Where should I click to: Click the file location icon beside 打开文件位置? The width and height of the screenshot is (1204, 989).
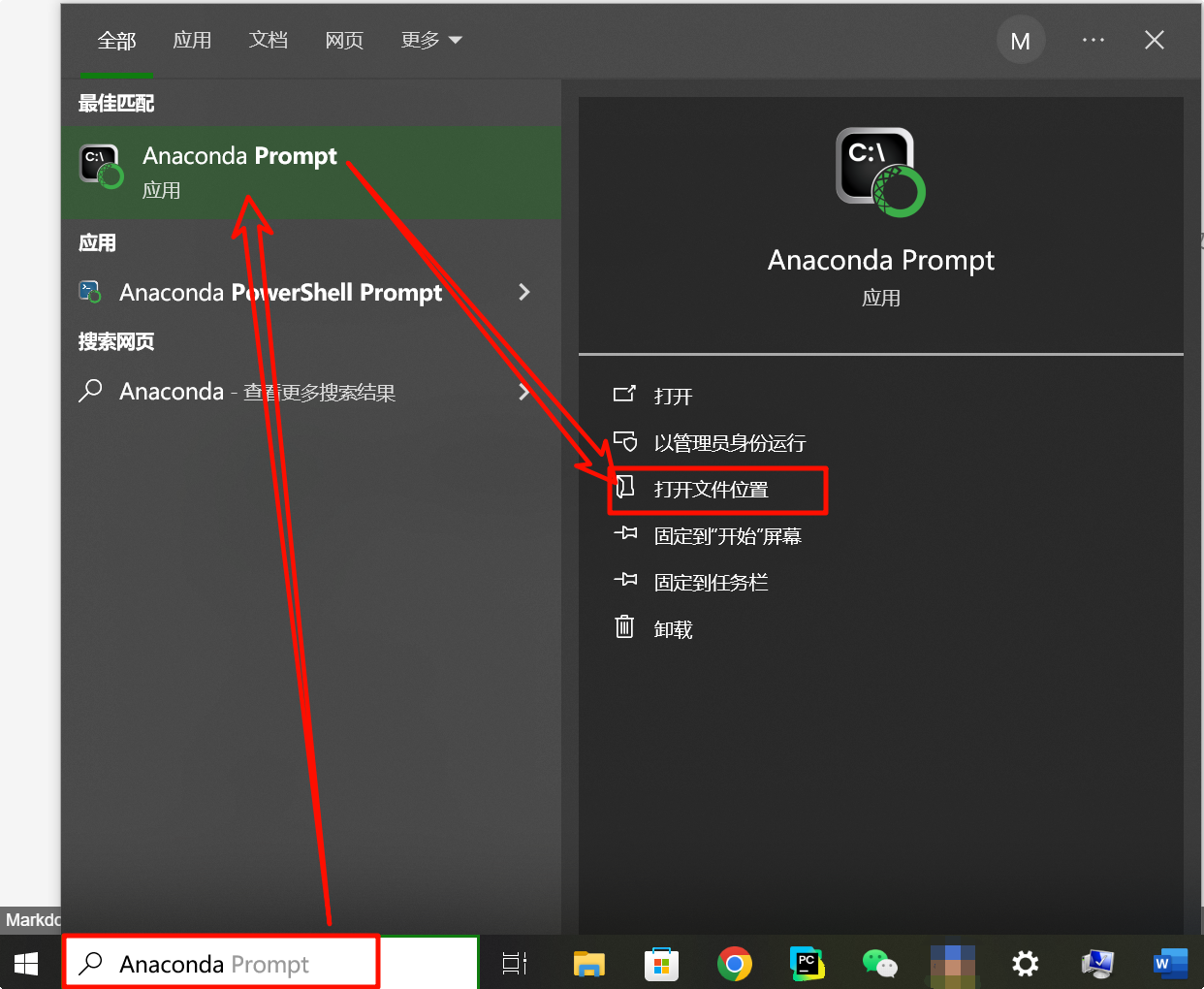tap(625, 487)
